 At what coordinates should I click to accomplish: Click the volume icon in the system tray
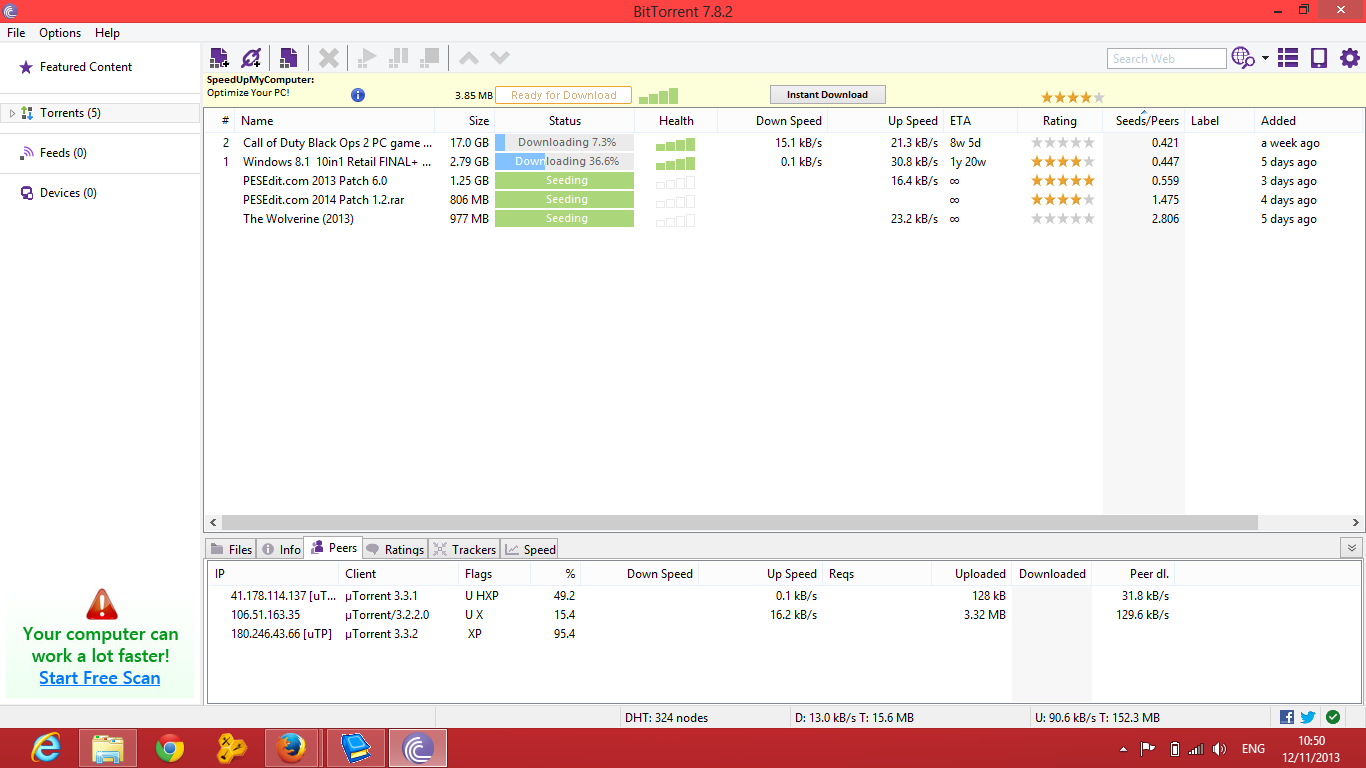pyautogui.click(x=1219, y=749)
